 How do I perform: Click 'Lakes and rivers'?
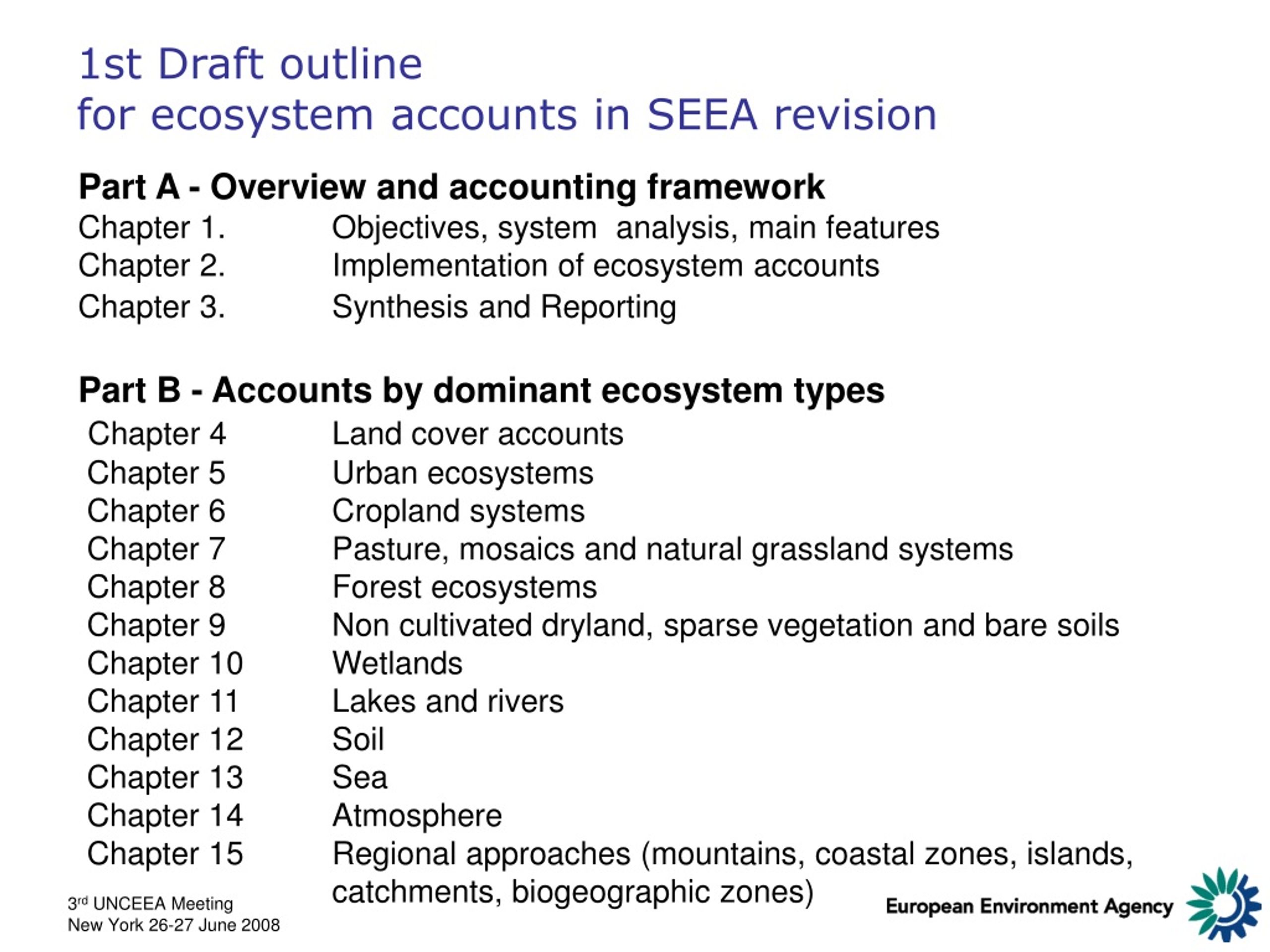pos(448,702)
